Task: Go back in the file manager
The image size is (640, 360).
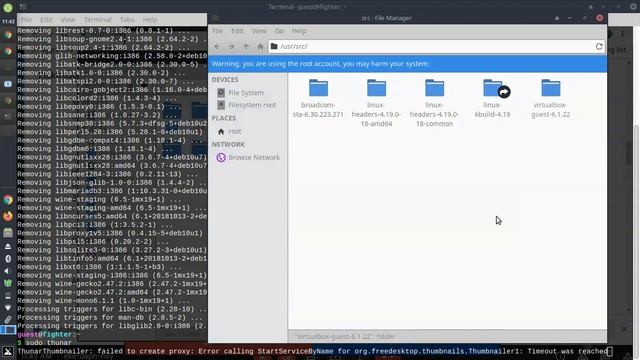Action: (x=217, y=47)
